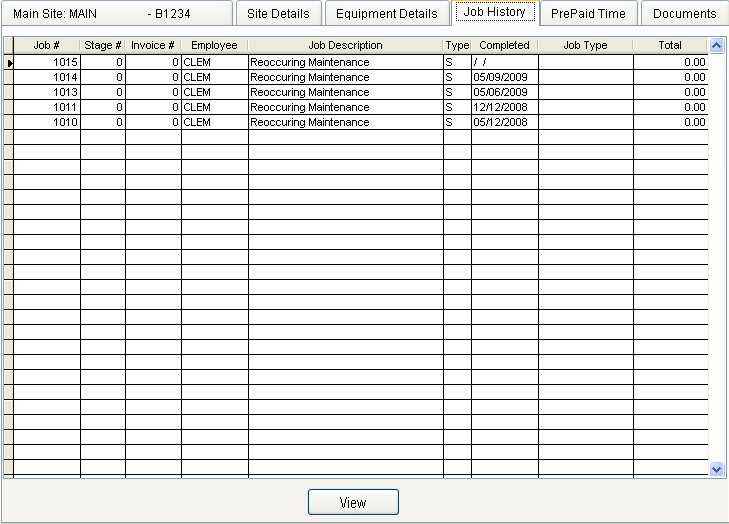Click the Job Type column header

point(585,46)
